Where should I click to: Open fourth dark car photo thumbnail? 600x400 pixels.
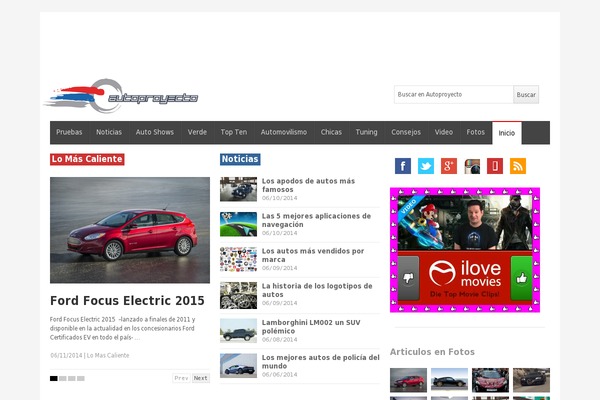[x=532, y=380]
